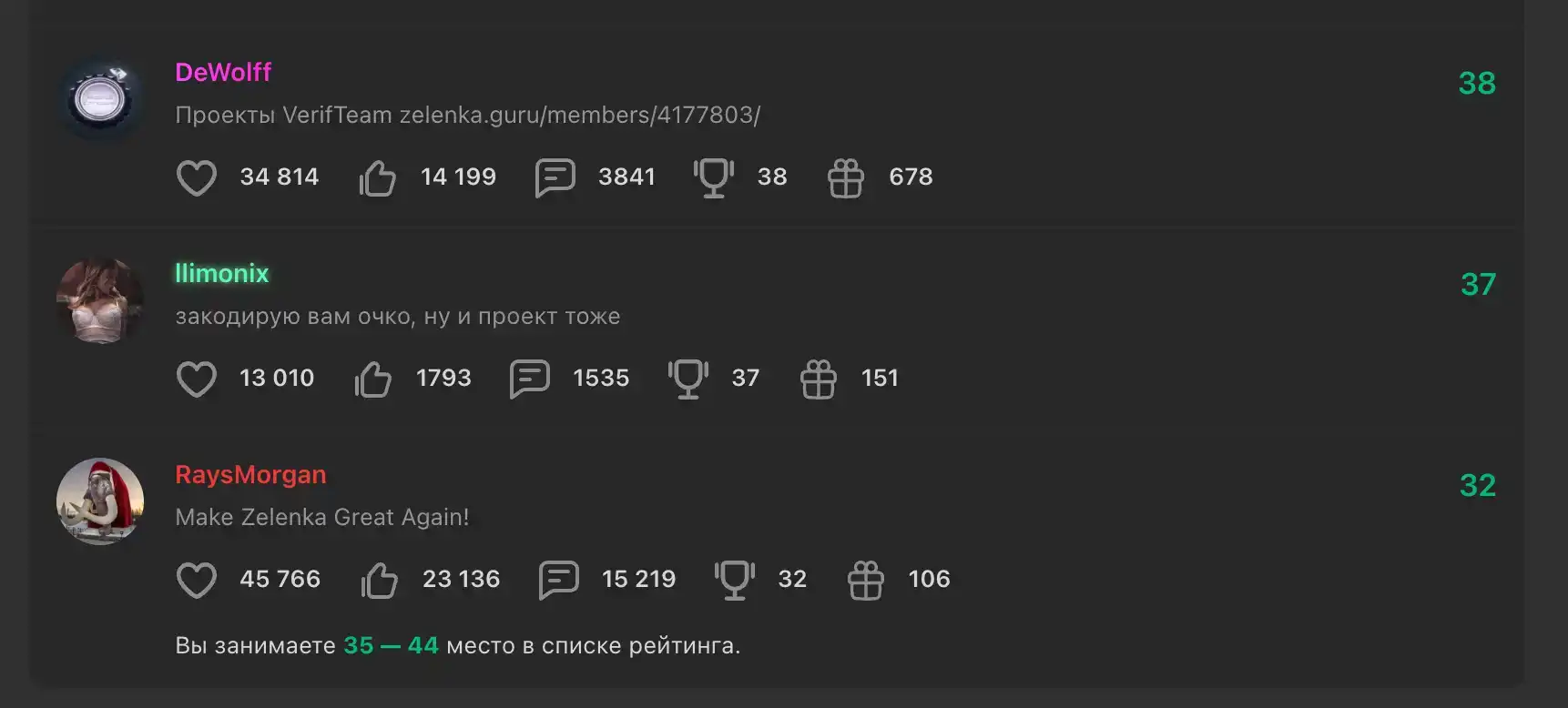The image size is (1568, 708).
Task: Click the heart icon next to 45 766
Action: pyautogui.click(x=197, y=580)
